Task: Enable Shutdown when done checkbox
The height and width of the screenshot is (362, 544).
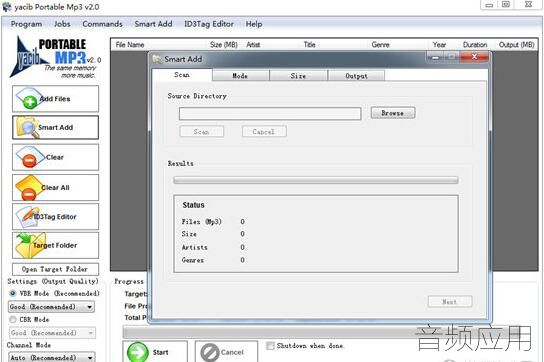Action: pyautogui.click(x=270, y=346)
